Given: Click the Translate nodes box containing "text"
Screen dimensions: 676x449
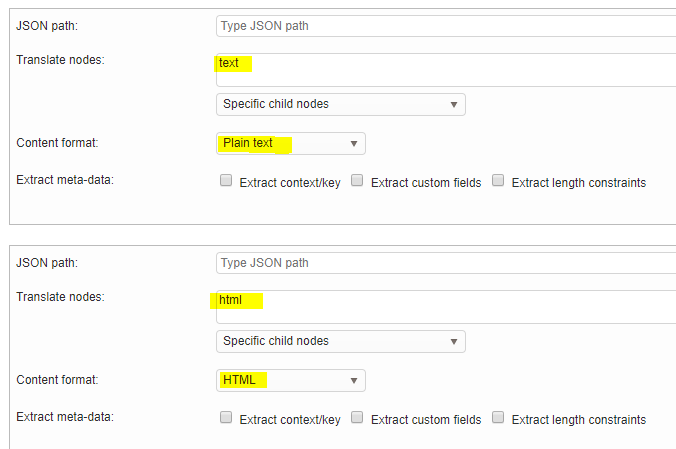Looking at the screenshot, I should [x=445, y=69].
